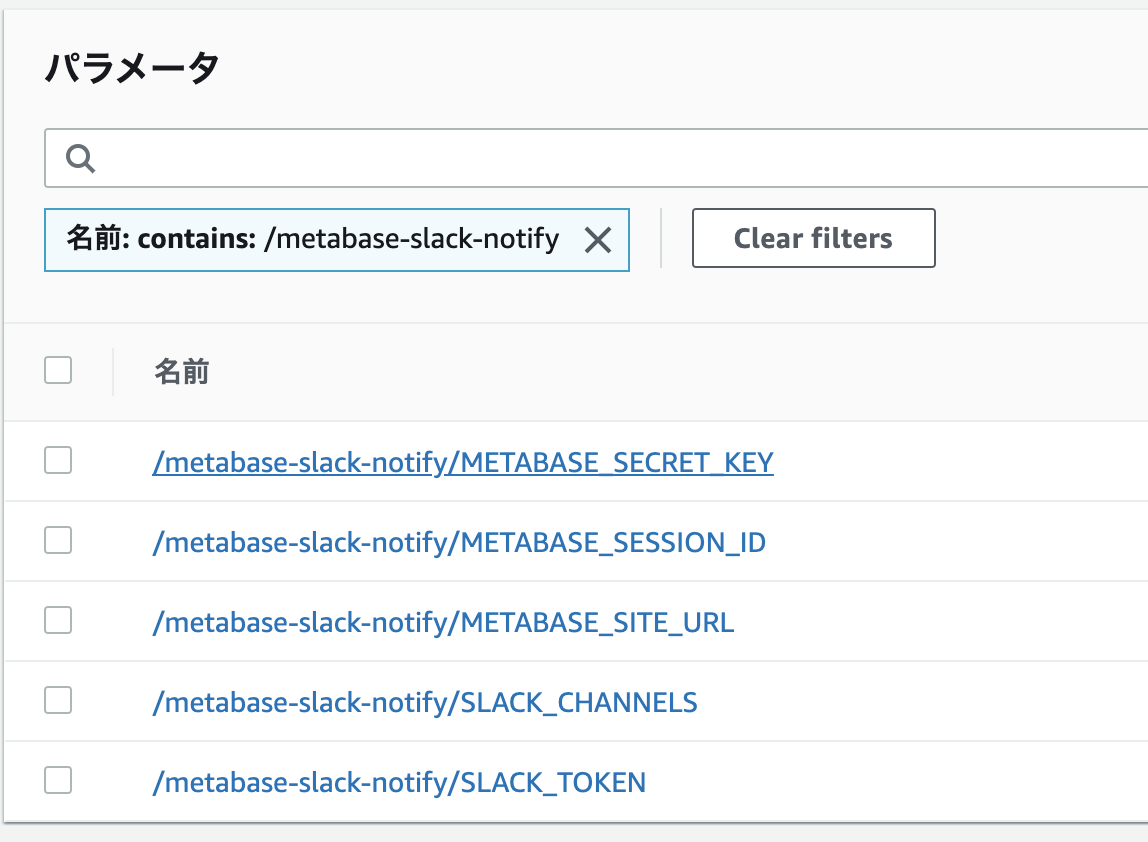This screenshot has height=842, width=1148.
Task: Enable the SLACK_CHANNELS row checkbox
Action: [x=58, y=701]
